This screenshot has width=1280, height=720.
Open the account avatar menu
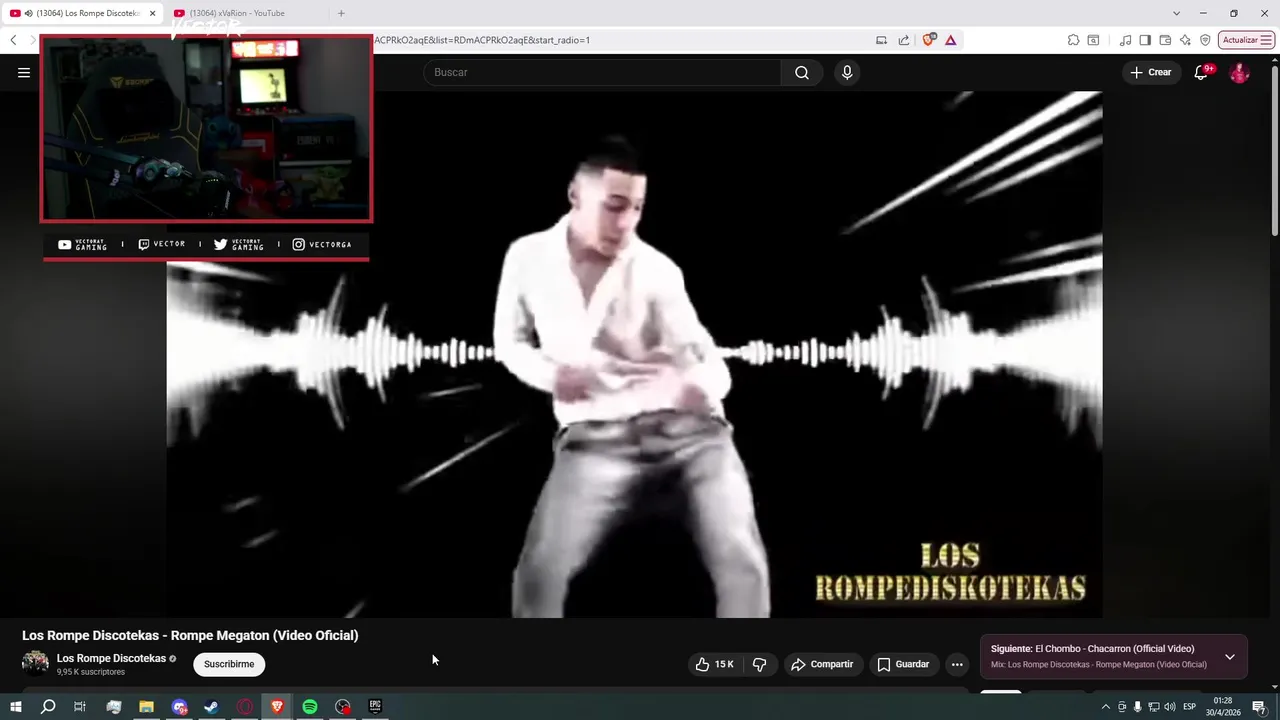(1240, 72)
